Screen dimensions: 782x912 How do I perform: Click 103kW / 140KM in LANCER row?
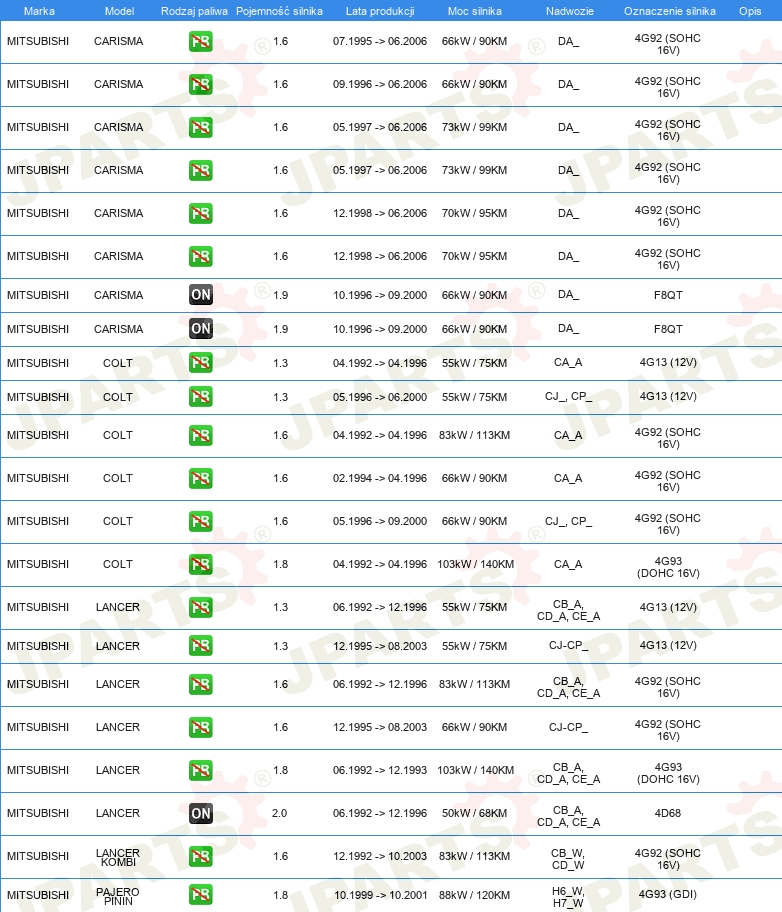[x=475, y=770]
